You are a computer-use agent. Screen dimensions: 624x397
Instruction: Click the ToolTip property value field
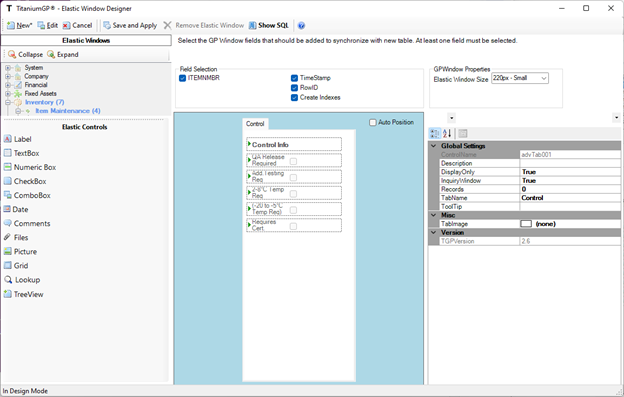pyautogui.click(x=570, y=207)
